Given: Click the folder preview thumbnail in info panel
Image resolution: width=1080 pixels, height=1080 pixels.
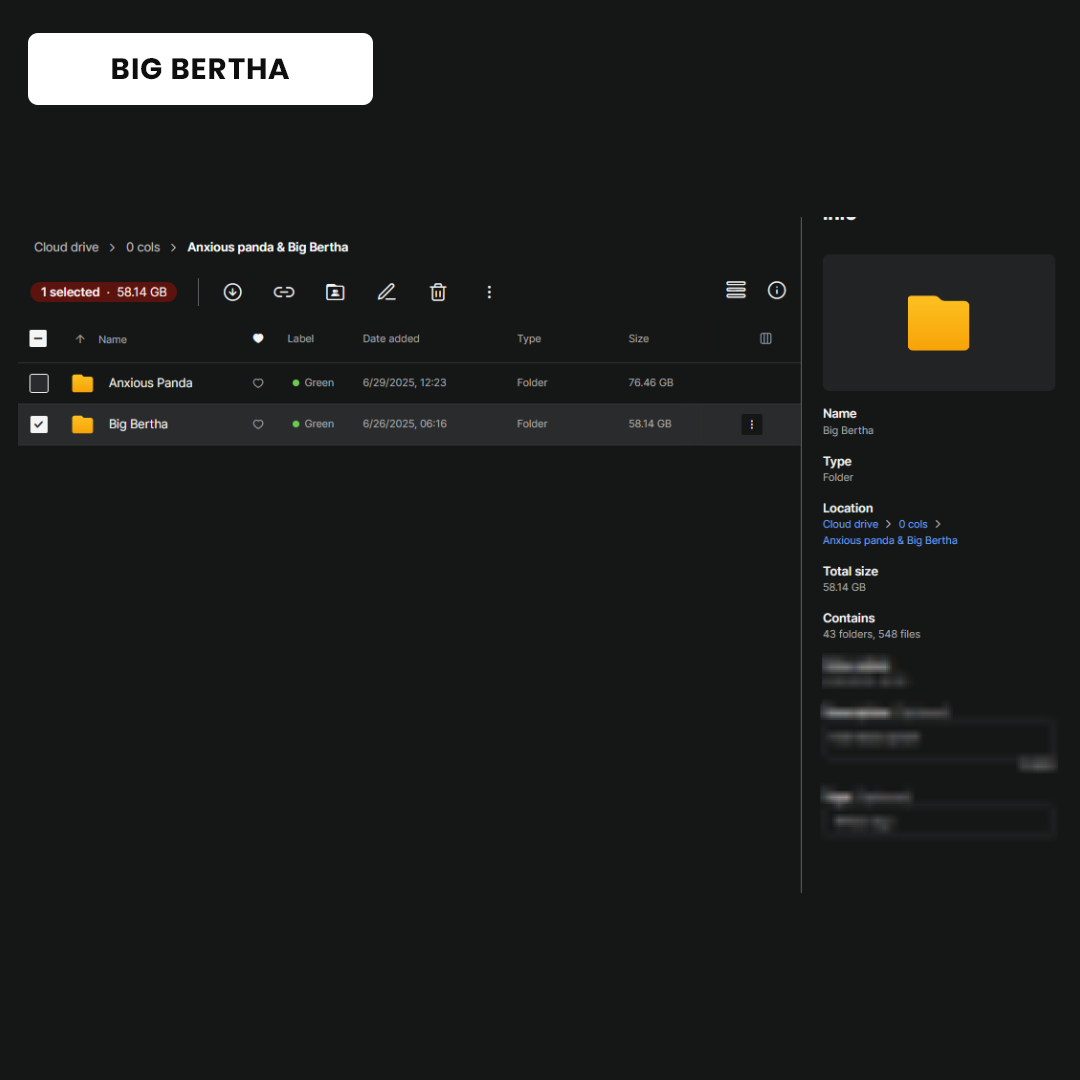Looking at the screenshot, I should (x=938, y=322).
